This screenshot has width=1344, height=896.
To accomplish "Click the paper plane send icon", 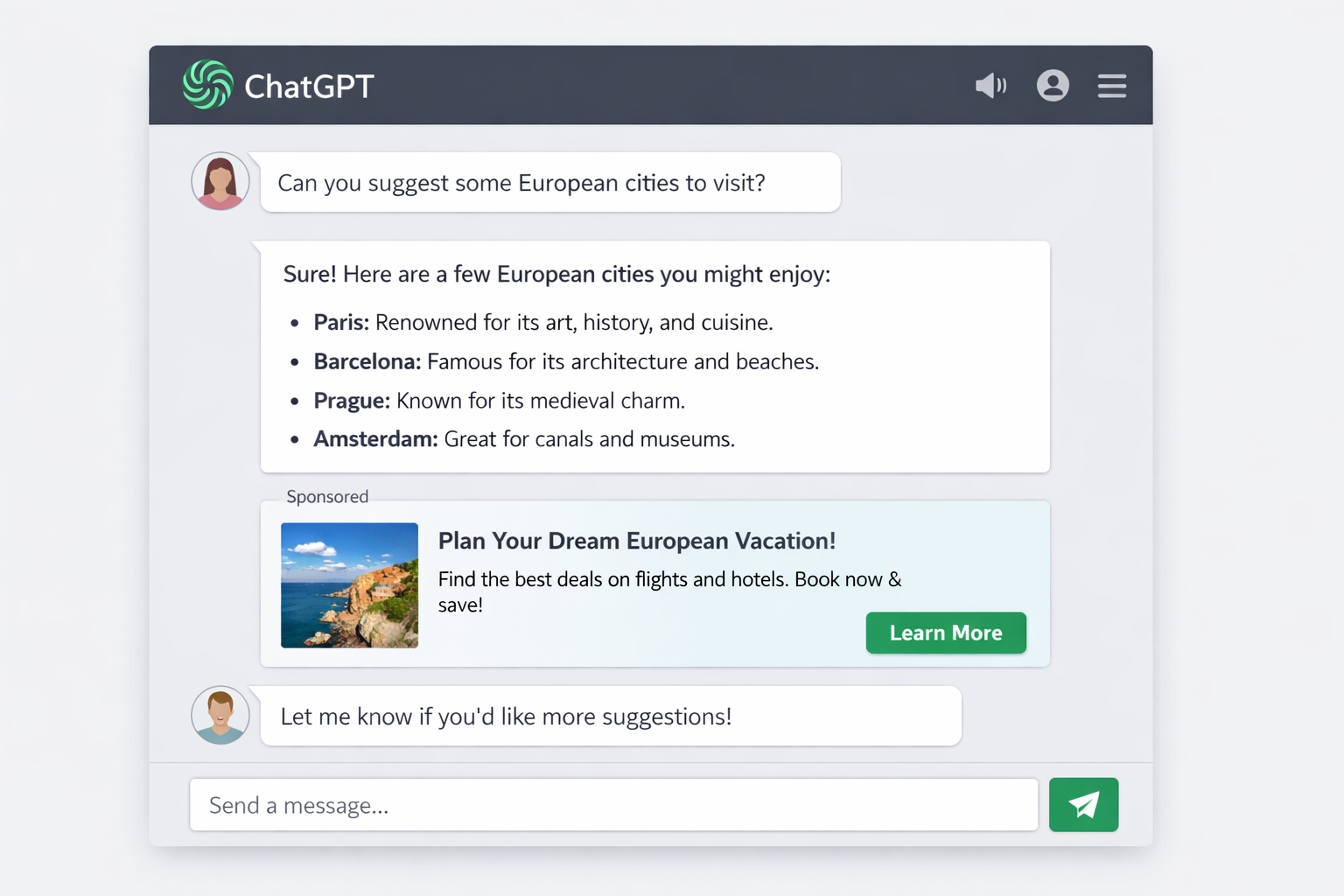I will tap(1083, 804).
